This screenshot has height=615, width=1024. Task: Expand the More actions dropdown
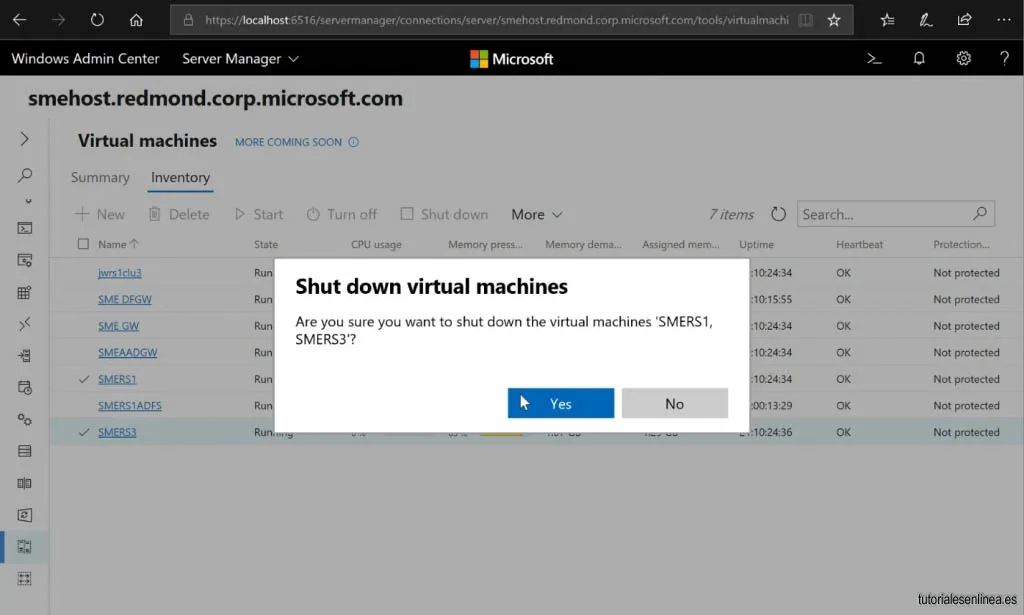tap(537, 214)
